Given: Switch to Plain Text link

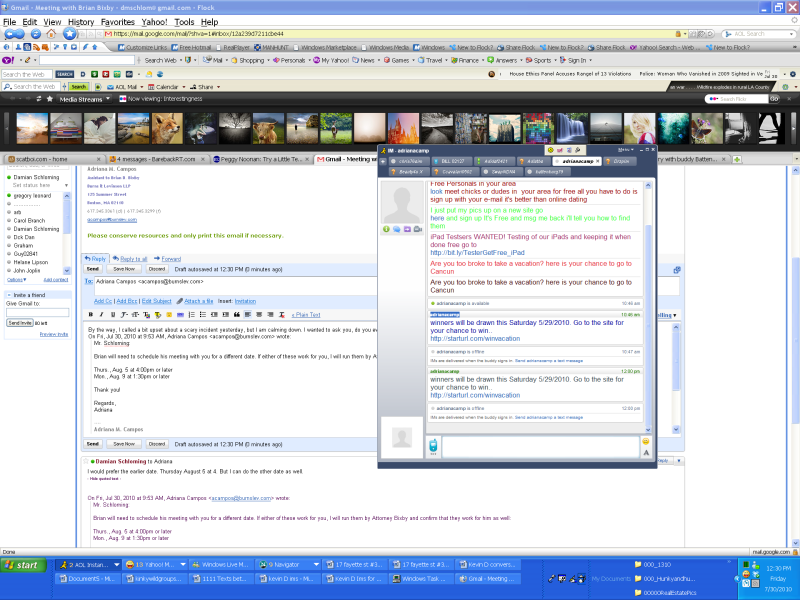Looking at the screenshot, I should 306,315.
